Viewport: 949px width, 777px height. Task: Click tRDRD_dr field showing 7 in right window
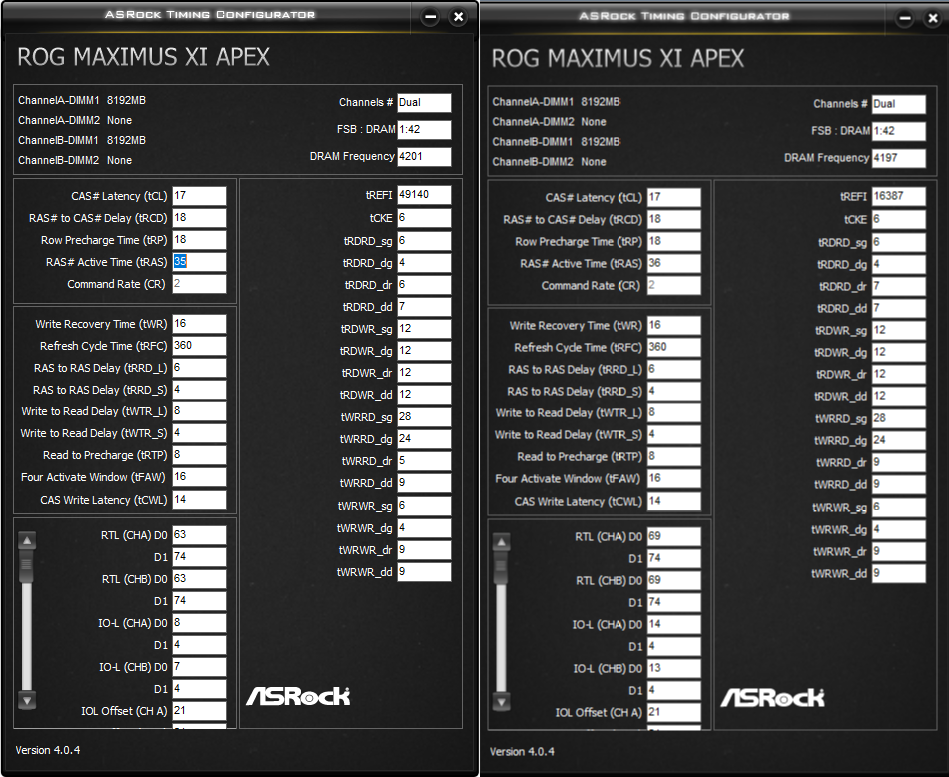[x=899, y=287]
